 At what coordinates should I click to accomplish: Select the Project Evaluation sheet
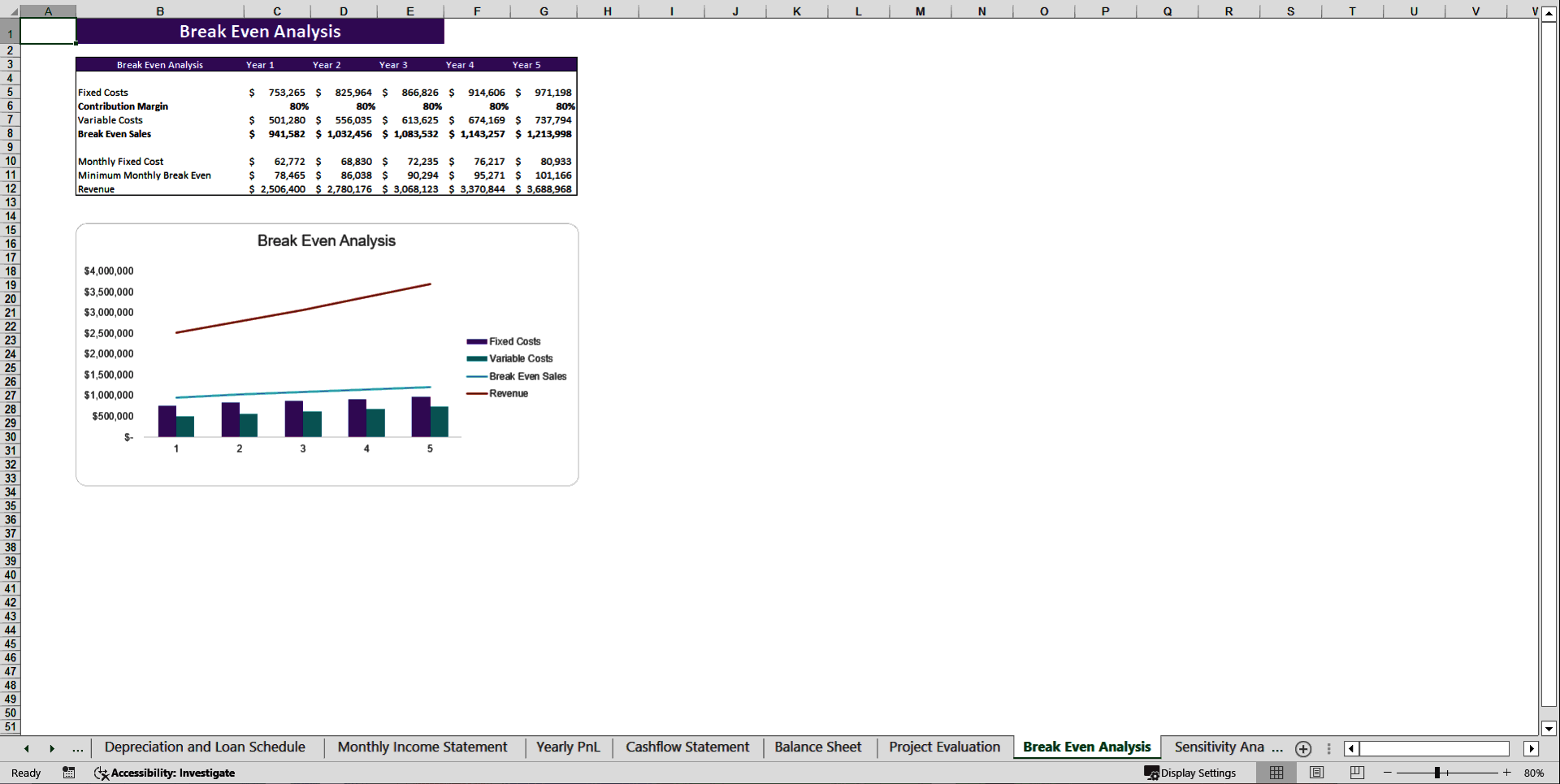click(944, 747)
